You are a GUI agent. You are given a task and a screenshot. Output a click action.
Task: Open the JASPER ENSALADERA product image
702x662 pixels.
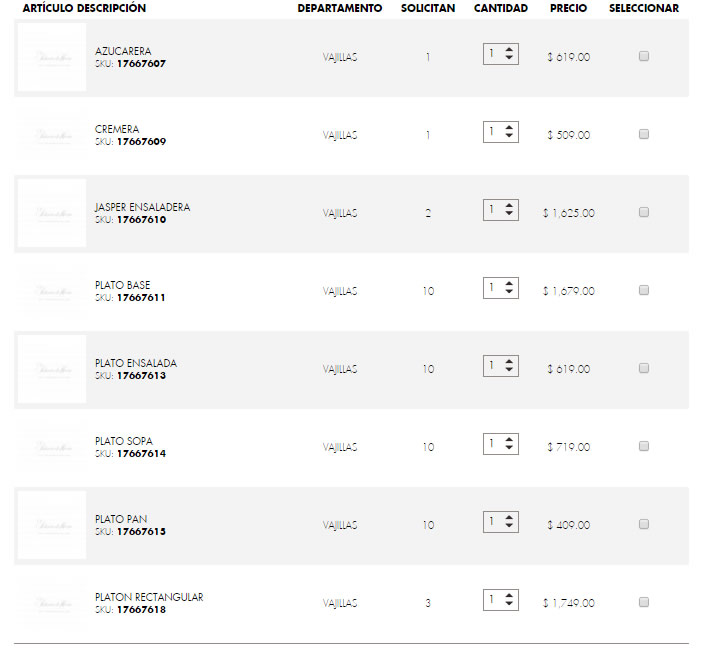[x=52, y=213]
